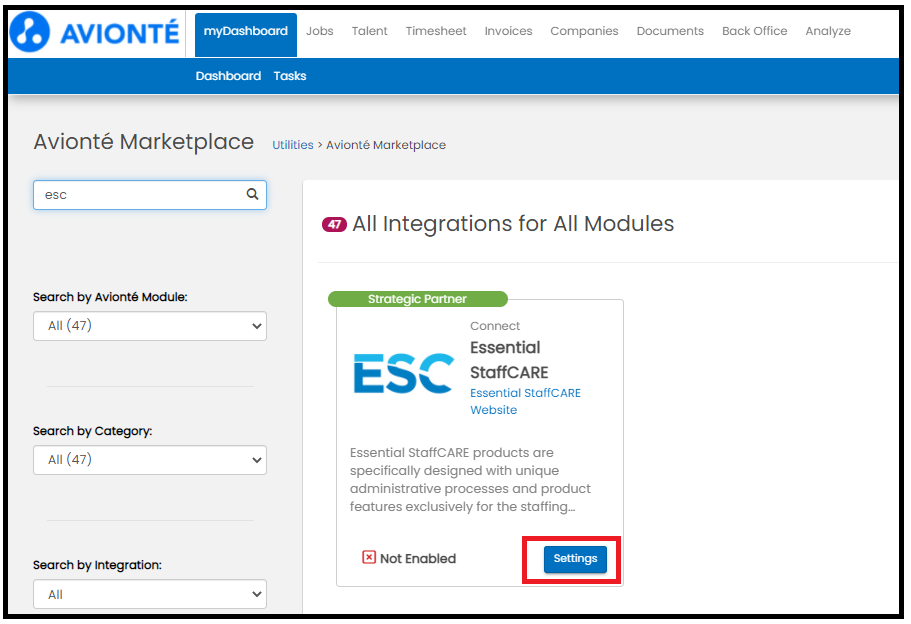Open the Jobs menu
Screen dimensions: 911x624
320,31
